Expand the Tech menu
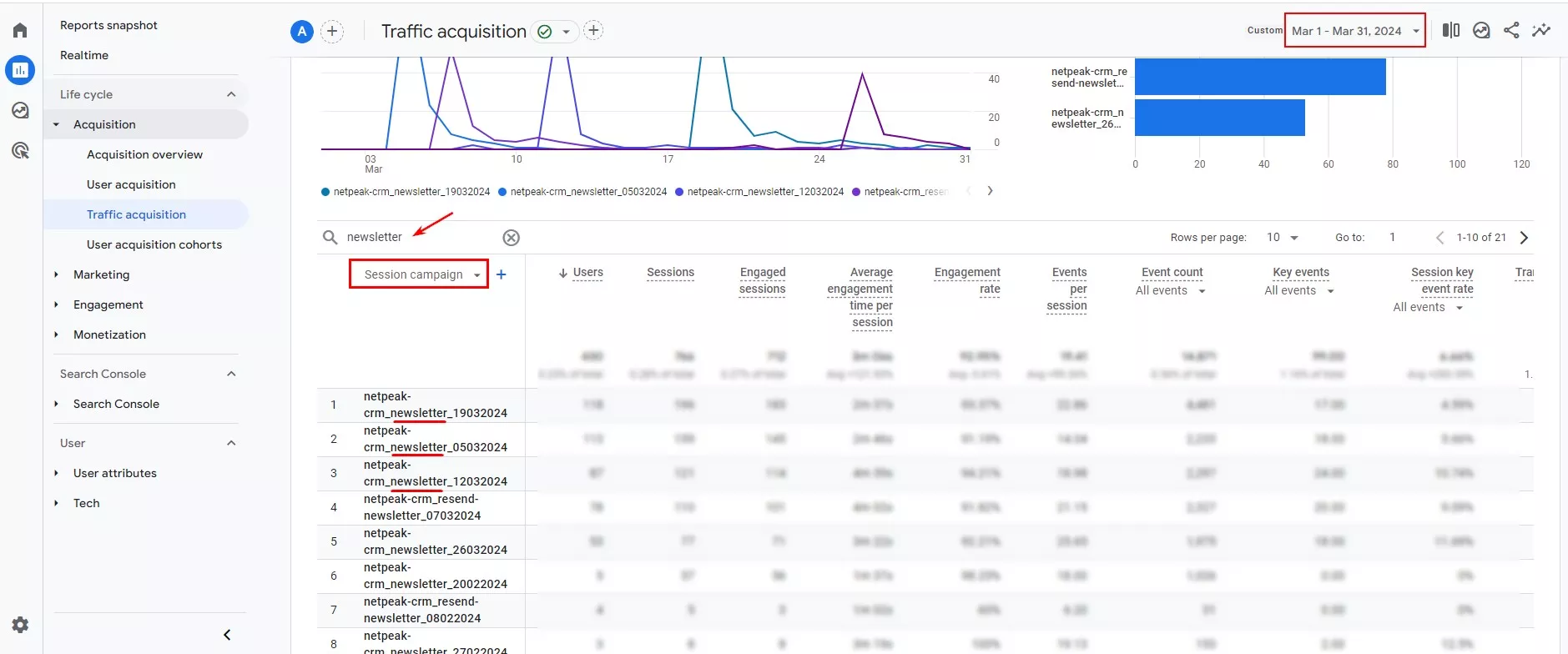Image resolution: width=1568 pixels, height=654 pixels. [x=86, y=503]
